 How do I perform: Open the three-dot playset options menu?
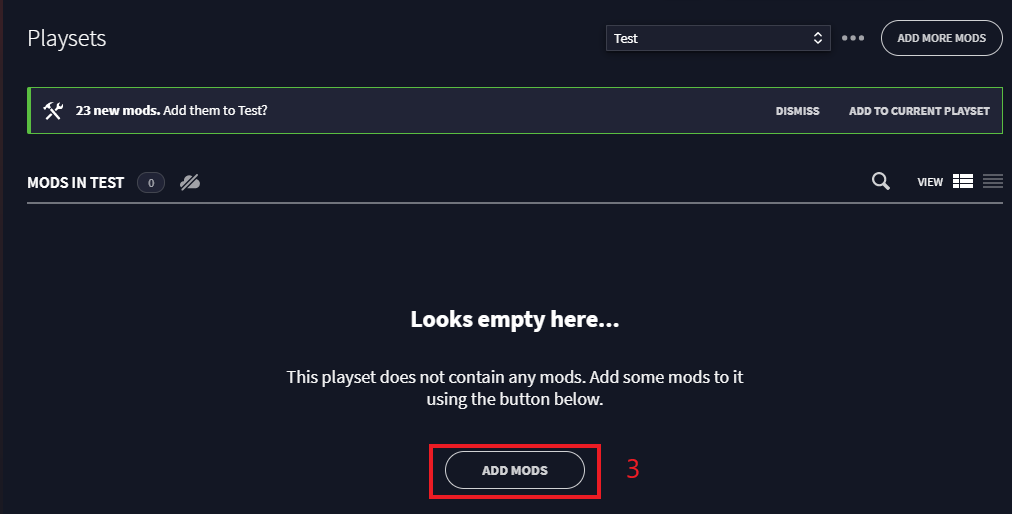click(853, 38)
